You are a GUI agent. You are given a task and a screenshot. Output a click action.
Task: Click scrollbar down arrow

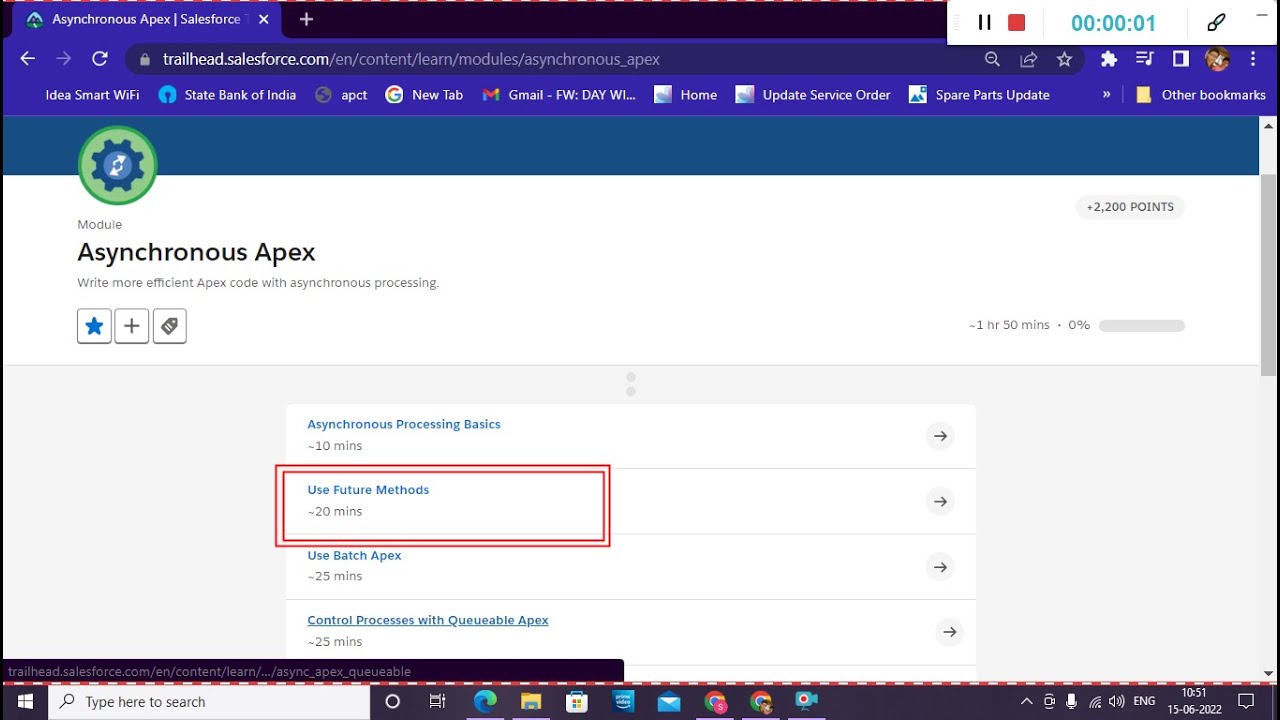pos(1268,673)
